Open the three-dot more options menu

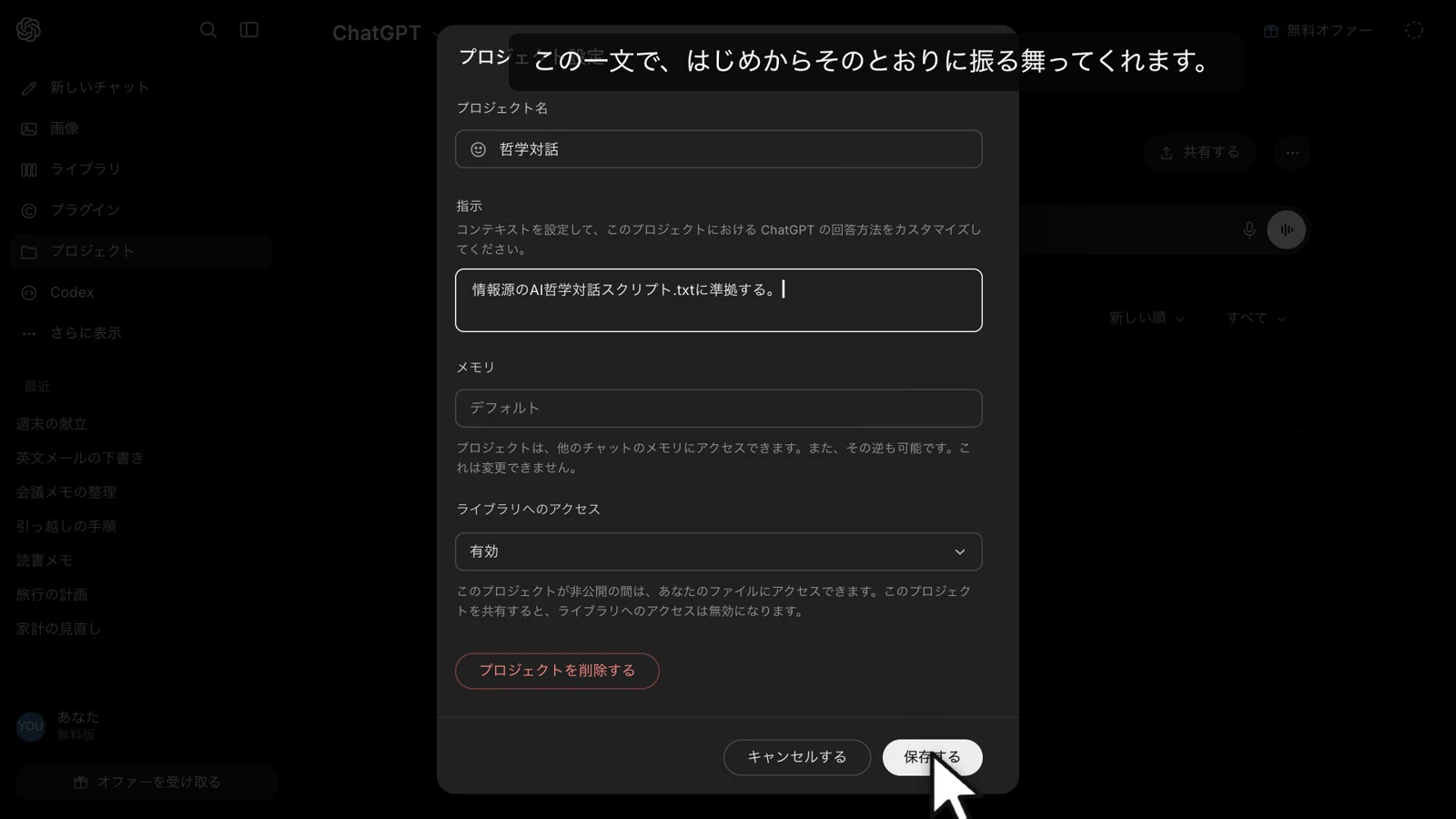pyautogui.click(x=1292, y=152)
